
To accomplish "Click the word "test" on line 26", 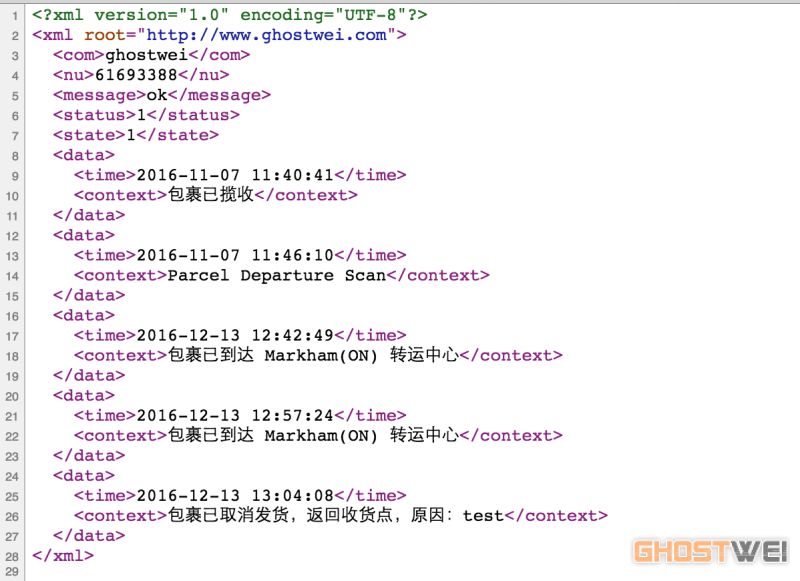I will (483, 516).
